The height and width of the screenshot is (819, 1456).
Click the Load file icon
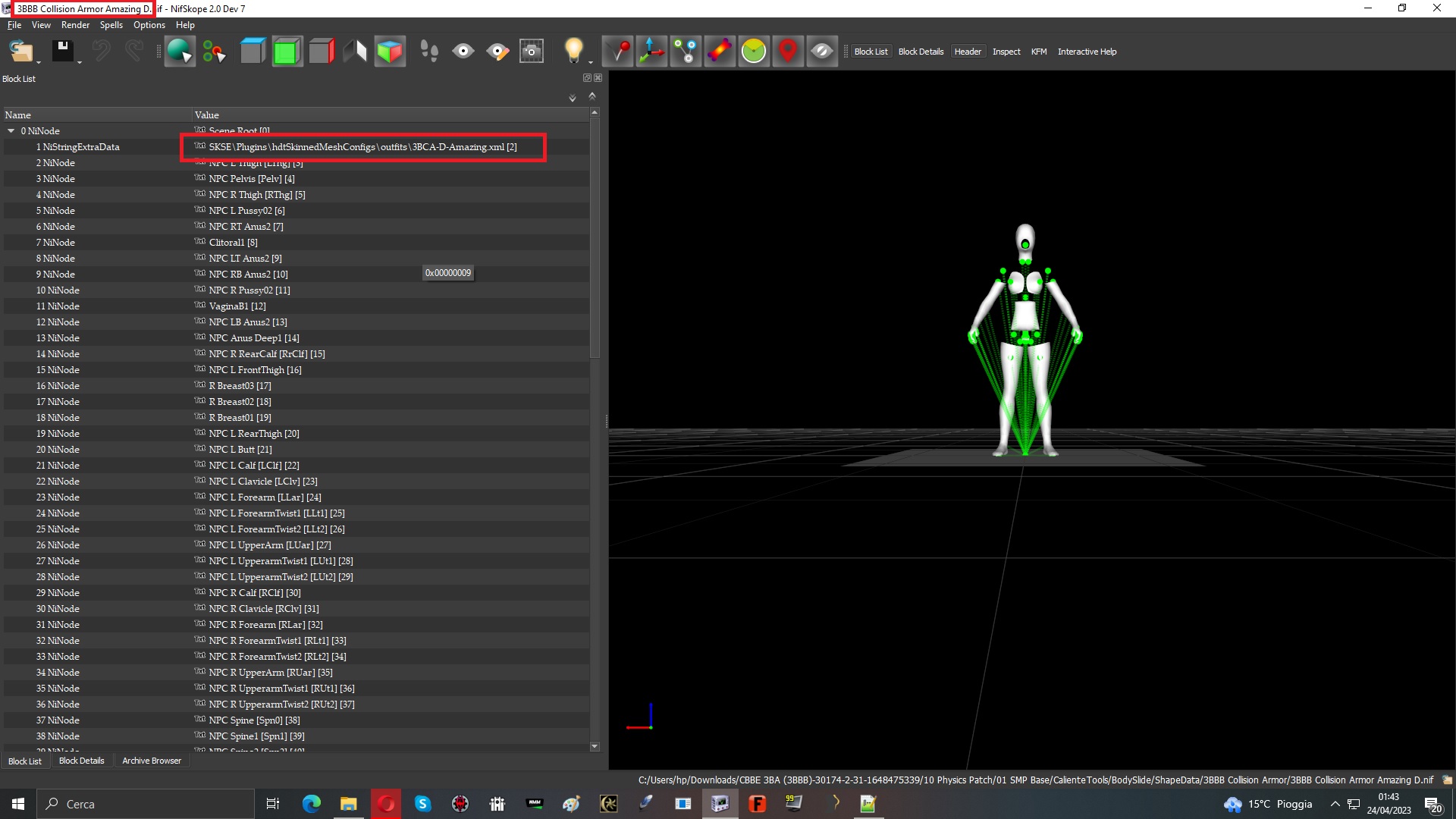pos(20,52)
